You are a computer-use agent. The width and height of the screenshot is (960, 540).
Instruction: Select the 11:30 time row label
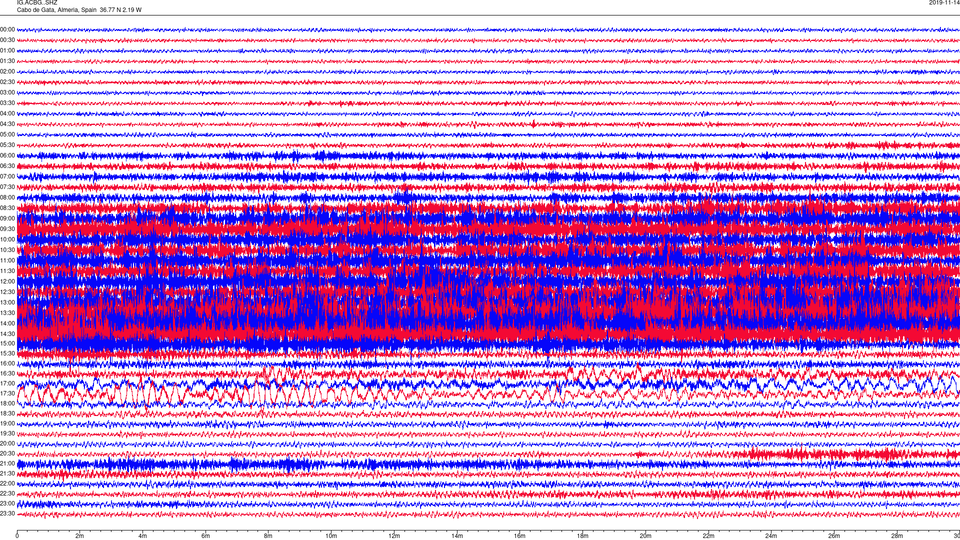pyautogui.click(x=7, y=271)
